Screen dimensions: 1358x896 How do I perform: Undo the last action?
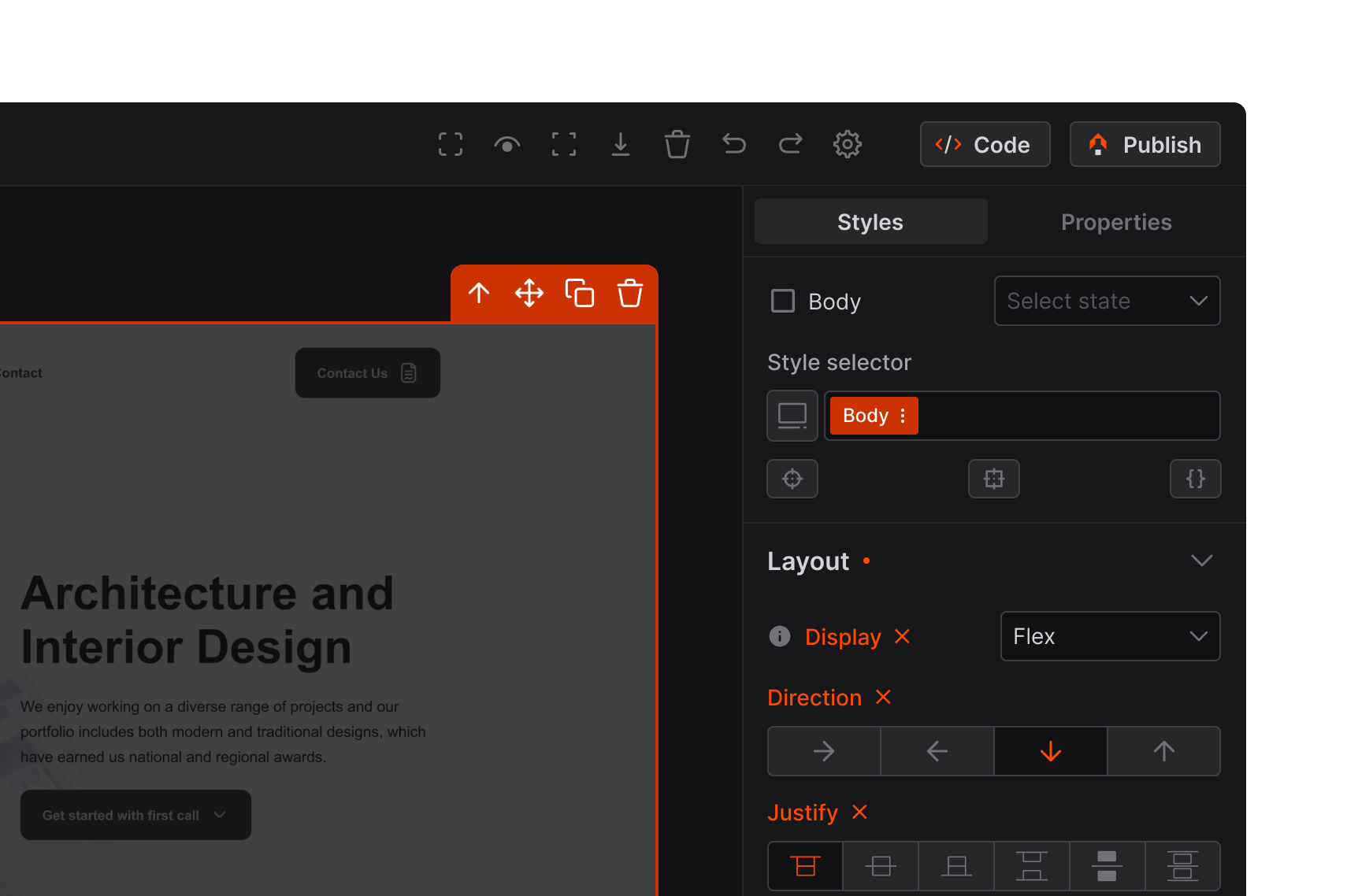(734, 144)
